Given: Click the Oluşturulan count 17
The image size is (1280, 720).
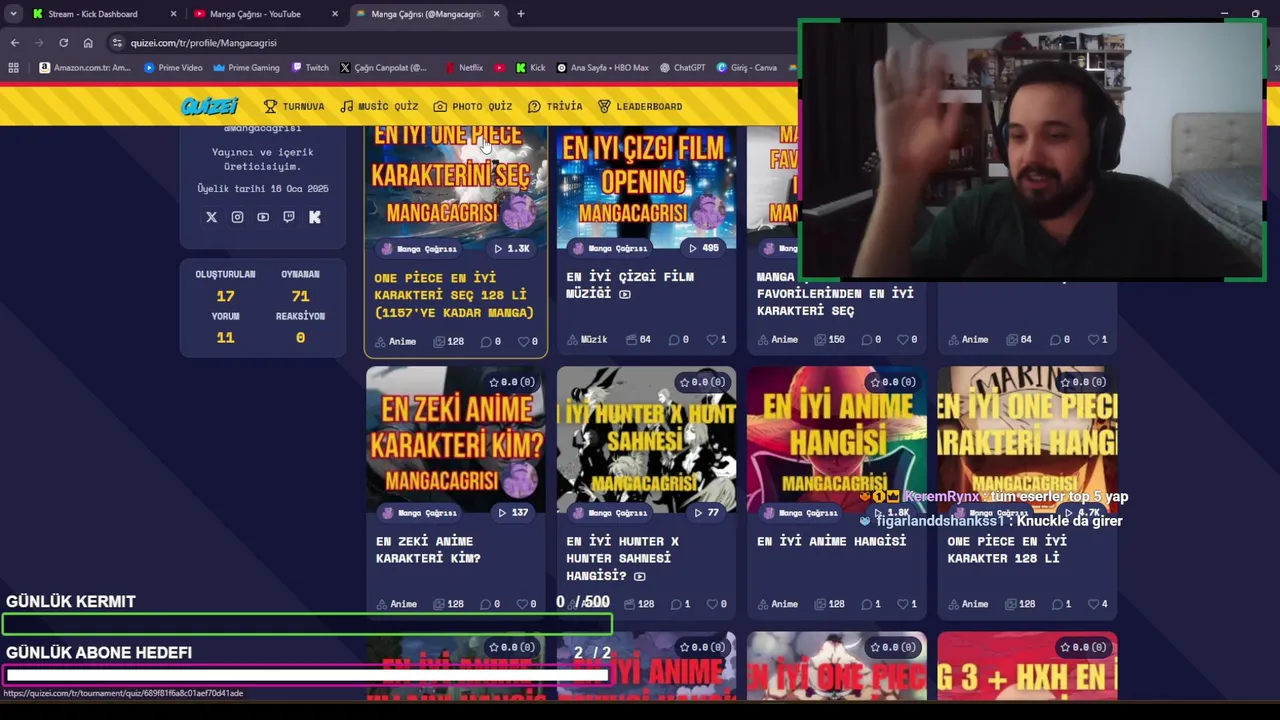Looking at the screenshot, I should click(x=225, y=296).
